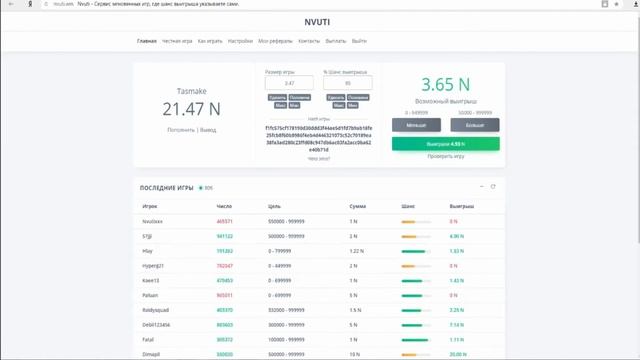Click the green Выиграли result banner
Viewport: 640px width, 360px height.
(446, 144)
